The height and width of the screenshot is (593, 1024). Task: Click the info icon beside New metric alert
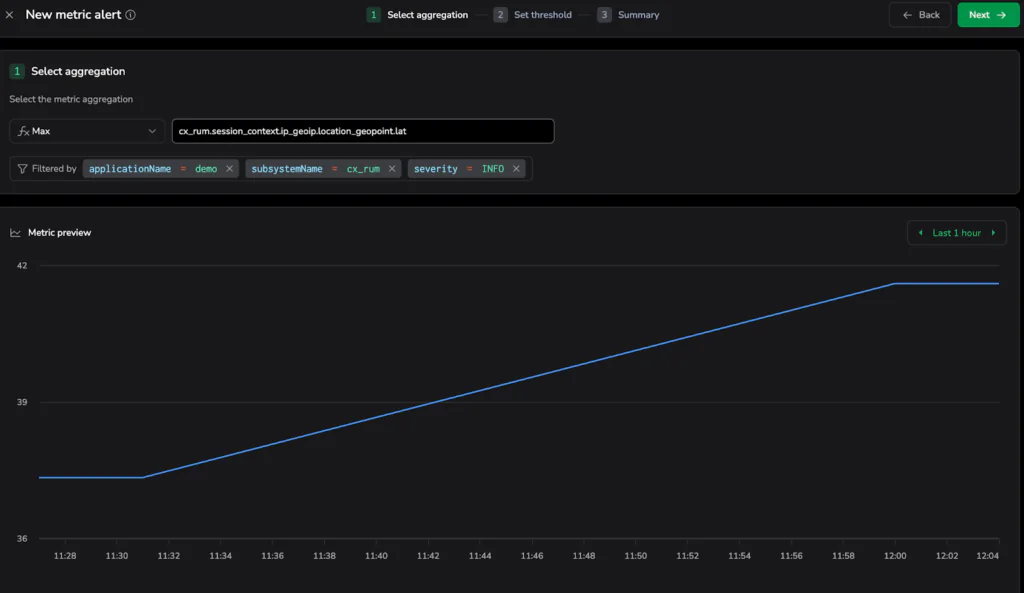131,15
